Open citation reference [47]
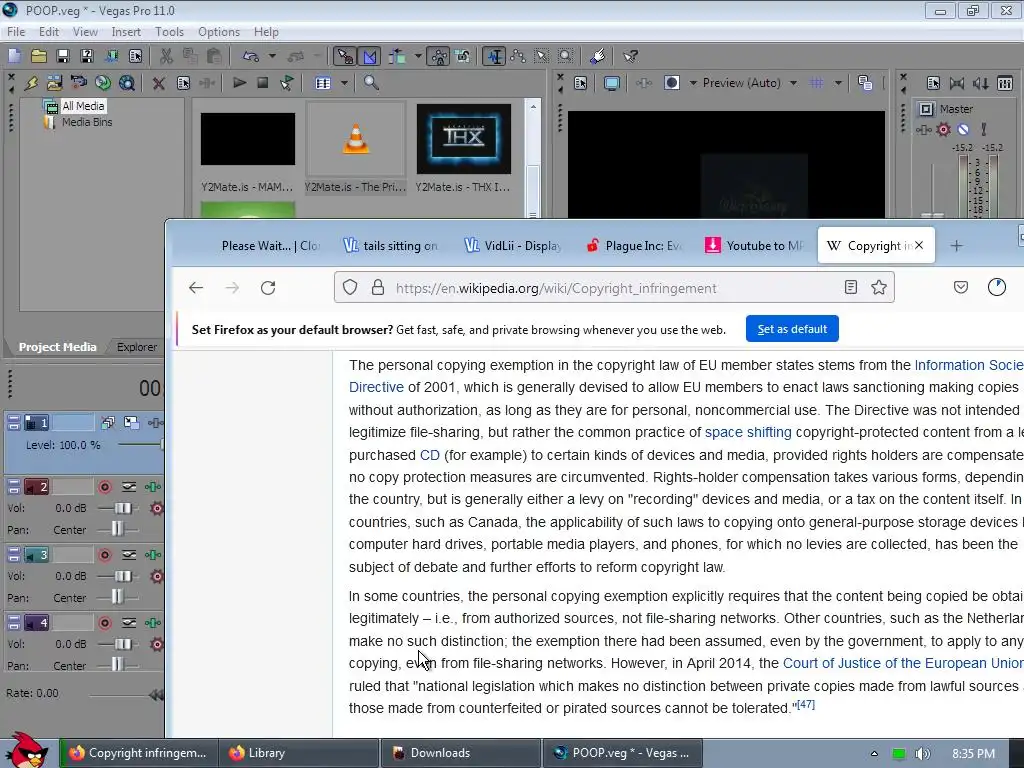This screenshot has height=768, width=1024. click(806, 705)
